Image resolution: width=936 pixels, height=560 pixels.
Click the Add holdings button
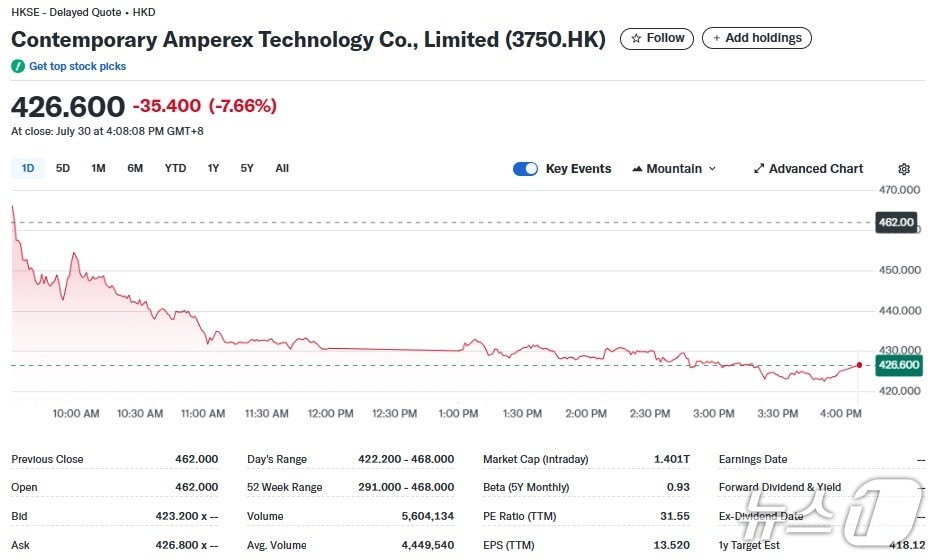[x=756, y=38]
